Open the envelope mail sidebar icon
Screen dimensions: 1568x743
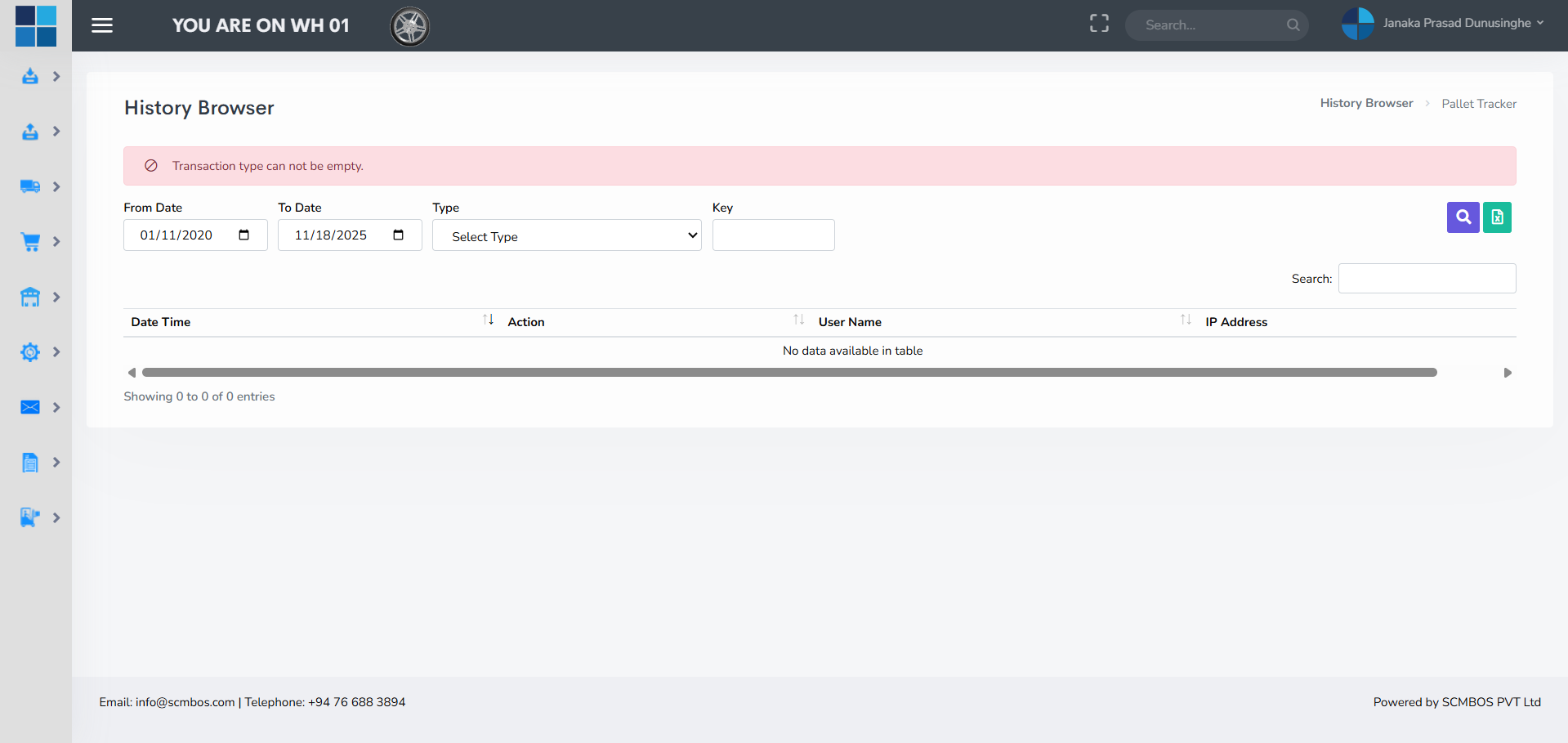point(30,407)
